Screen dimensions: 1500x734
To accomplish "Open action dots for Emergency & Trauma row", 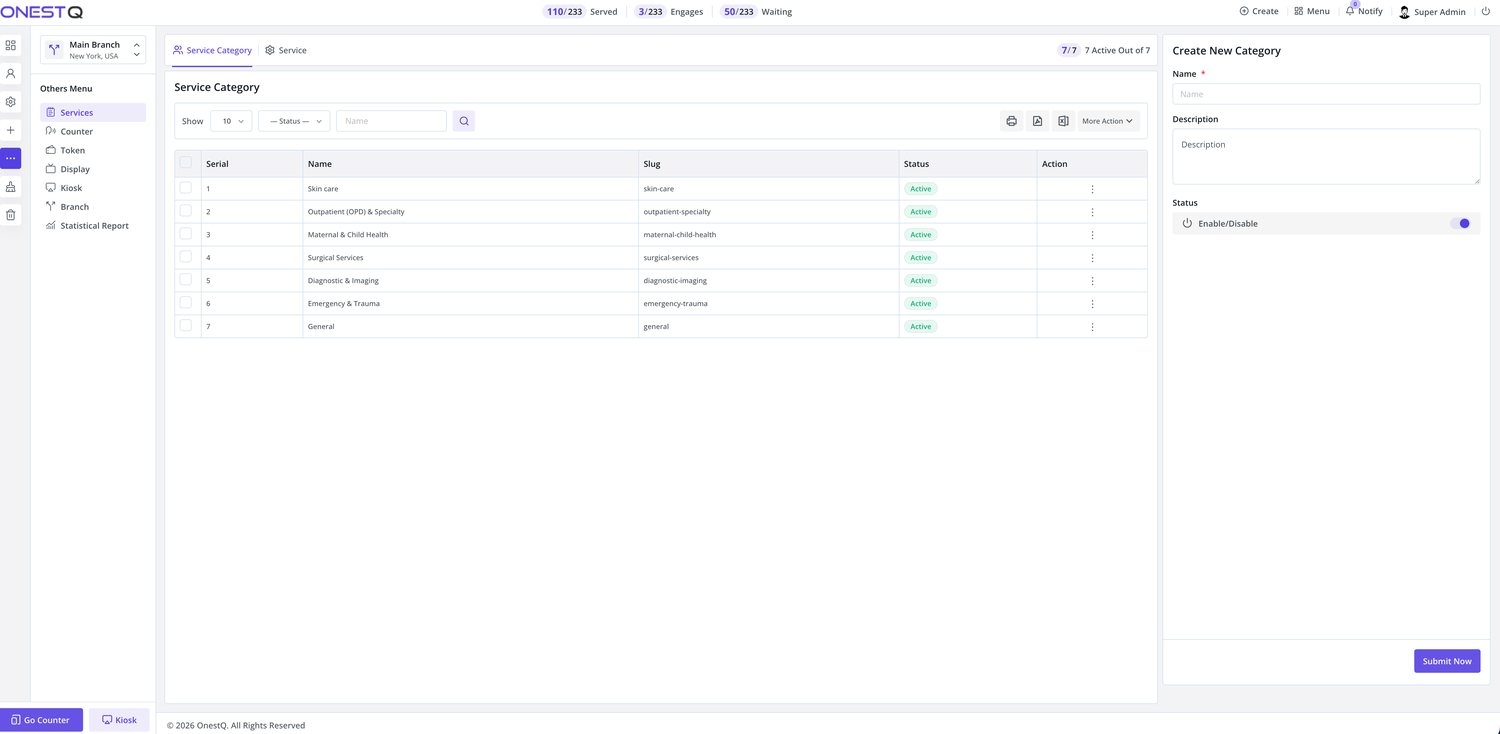I will (x=1092, y=304).
